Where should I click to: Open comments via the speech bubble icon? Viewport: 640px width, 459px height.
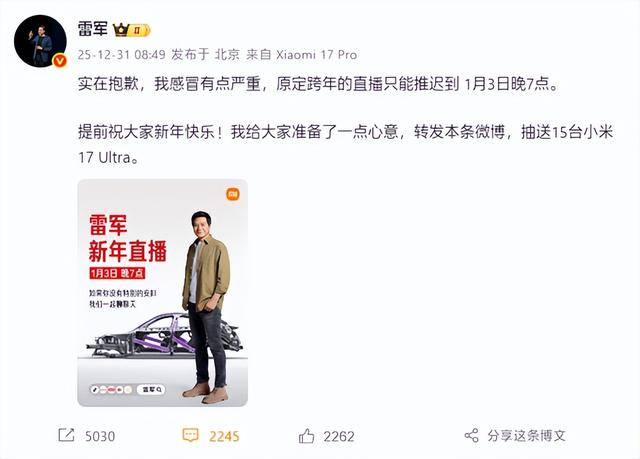pyautogui.click(x=190, y=435)
